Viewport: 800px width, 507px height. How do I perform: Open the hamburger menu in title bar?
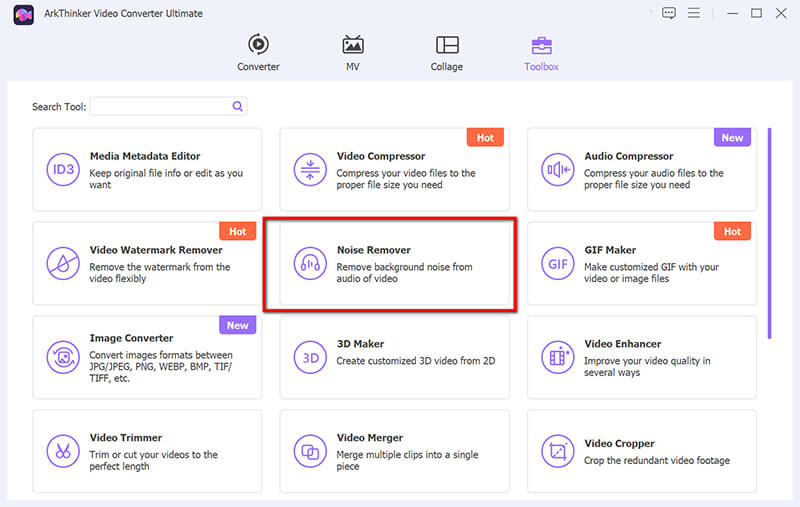[x=693, y=13]
